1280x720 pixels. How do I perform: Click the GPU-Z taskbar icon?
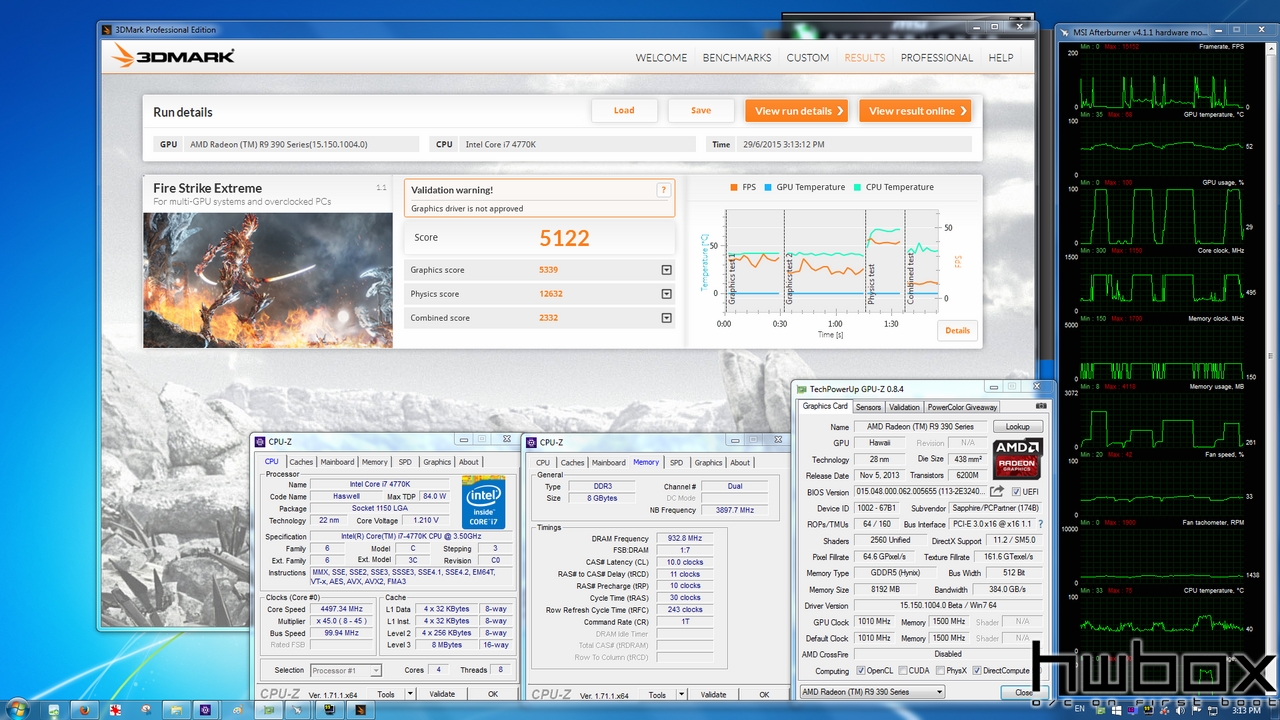267,710
